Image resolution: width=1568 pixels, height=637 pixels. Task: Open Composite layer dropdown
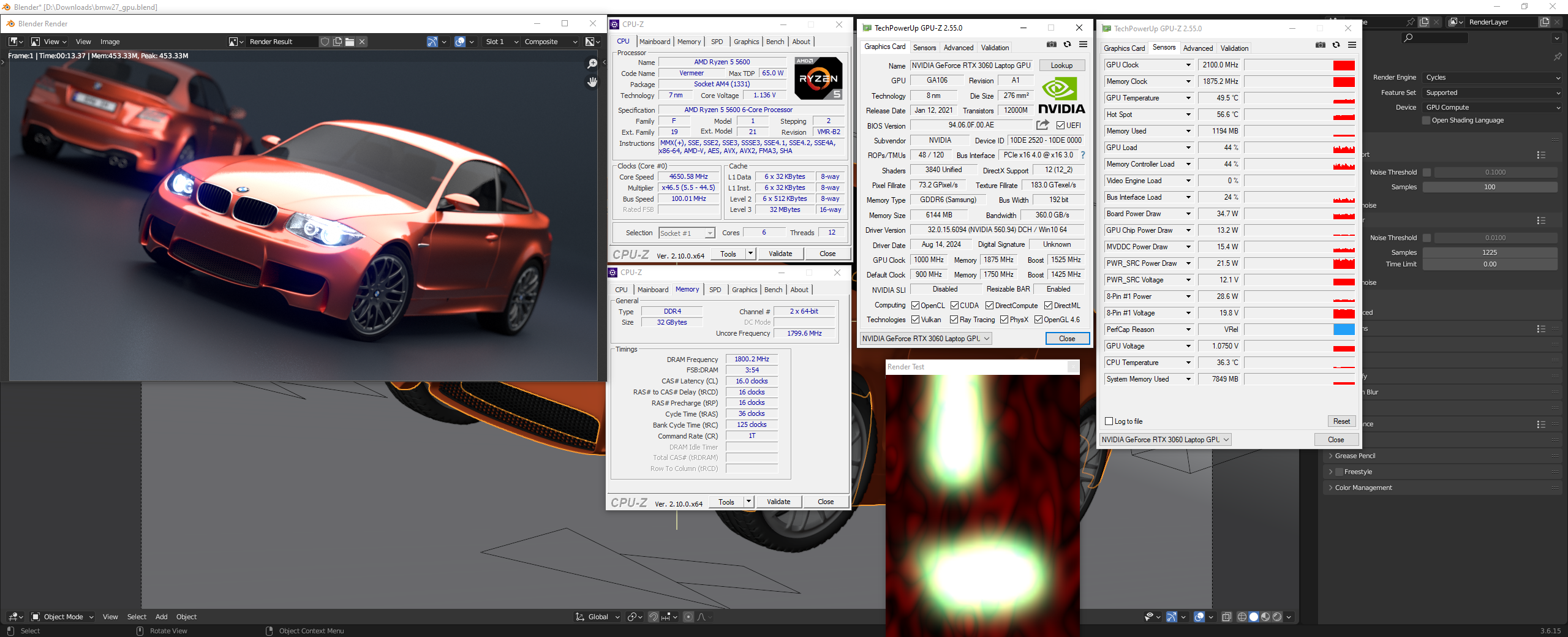(551, 42)
